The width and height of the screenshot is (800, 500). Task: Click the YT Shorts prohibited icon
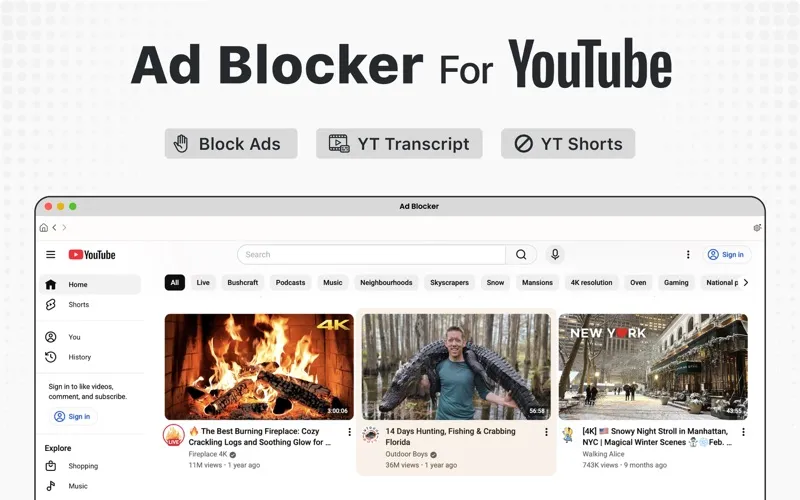tap(523, 144)
